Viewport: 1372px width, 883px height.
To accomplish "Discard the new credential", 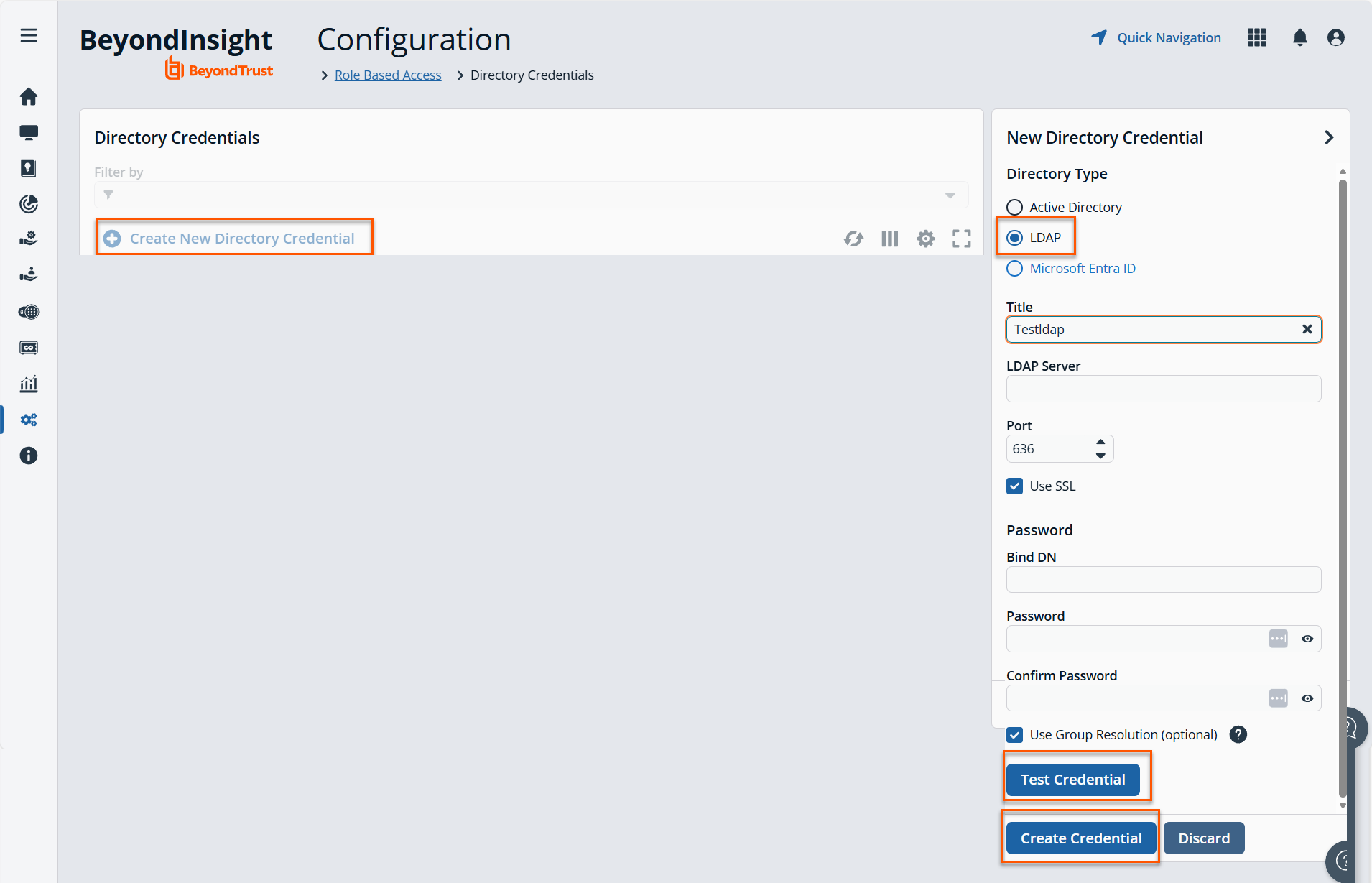I will 1204,838.
